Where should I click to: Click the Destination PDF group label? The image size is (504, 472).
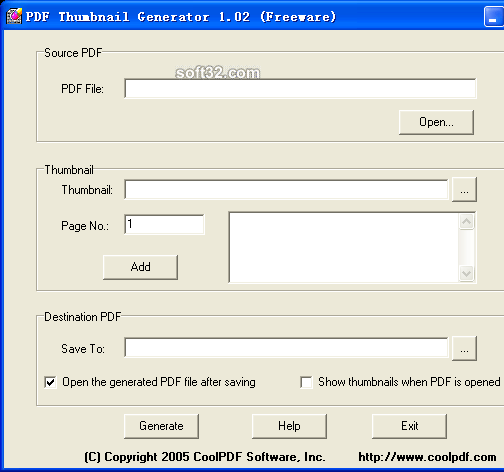82,317
